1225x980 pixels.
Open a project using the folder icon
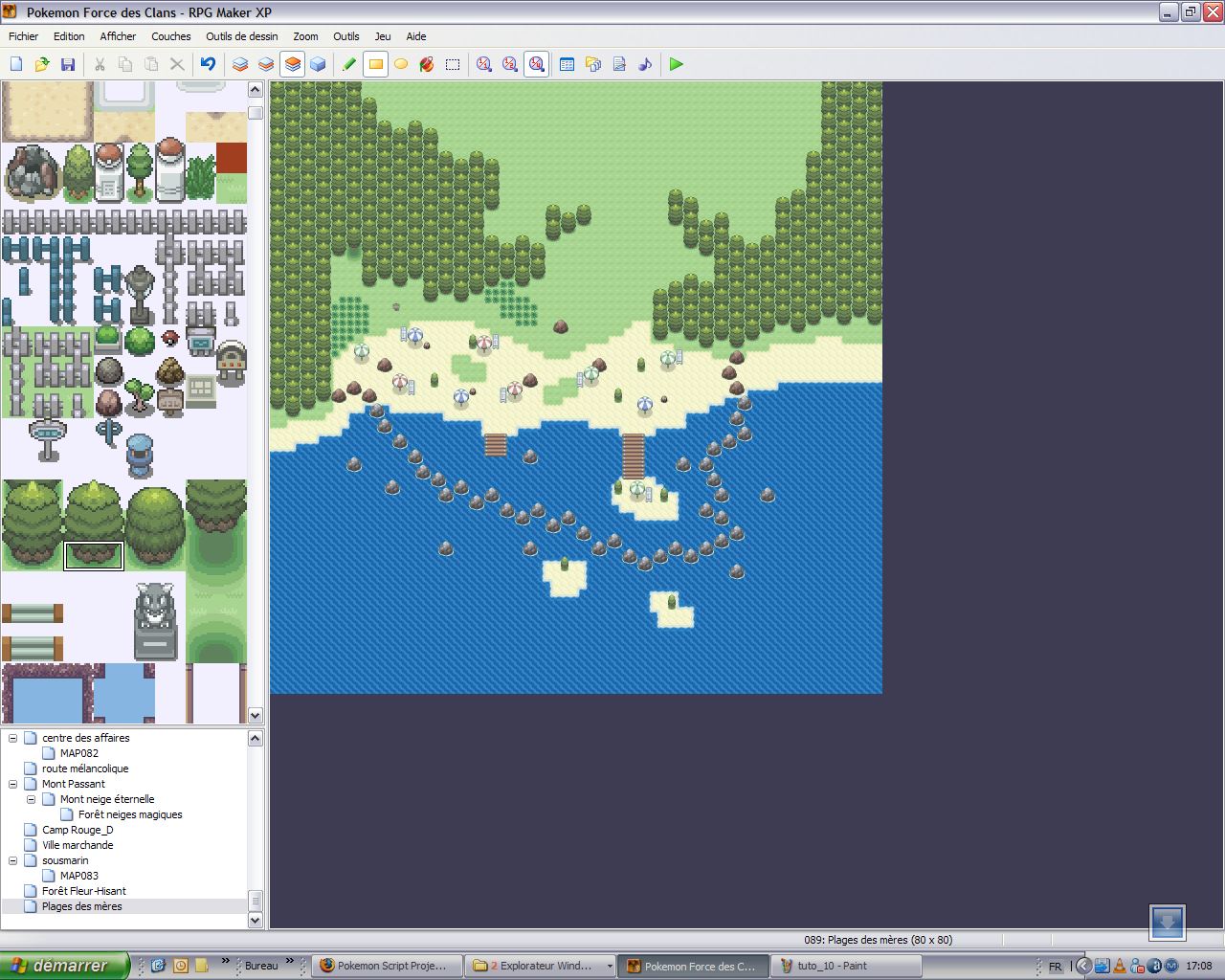(42, 64)
